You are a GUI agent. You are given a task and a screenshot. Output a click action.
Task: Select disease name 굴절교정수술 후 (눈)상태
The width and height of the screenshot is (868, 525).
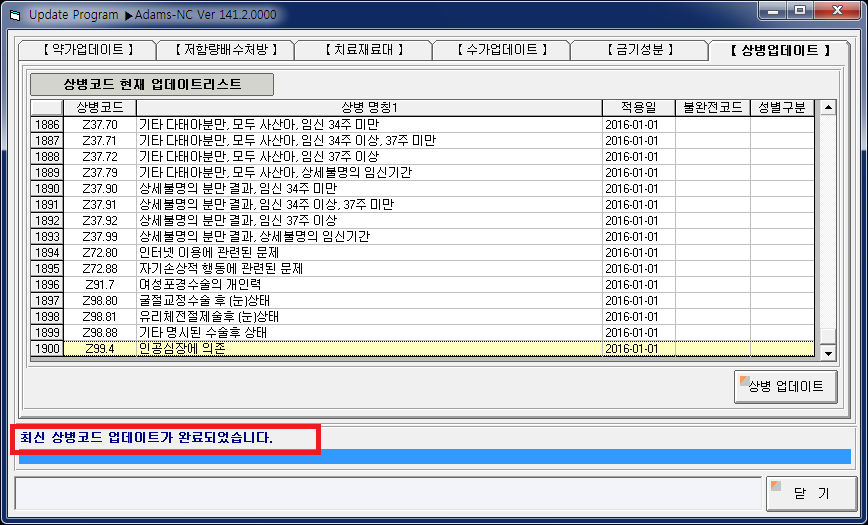(x=369, y=301)
